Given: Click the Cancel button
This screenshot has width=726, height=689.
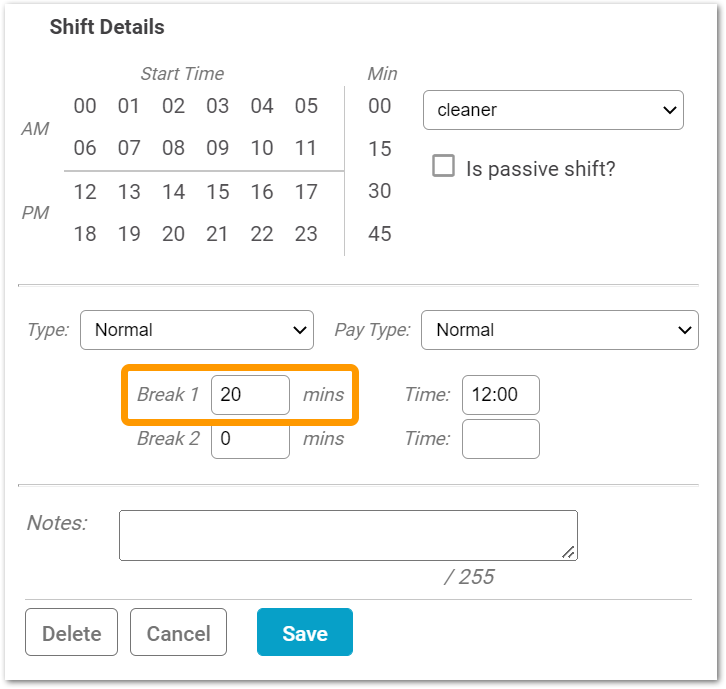Looking at the screenshot, I should pyautogui.click(x=178, y=634).
